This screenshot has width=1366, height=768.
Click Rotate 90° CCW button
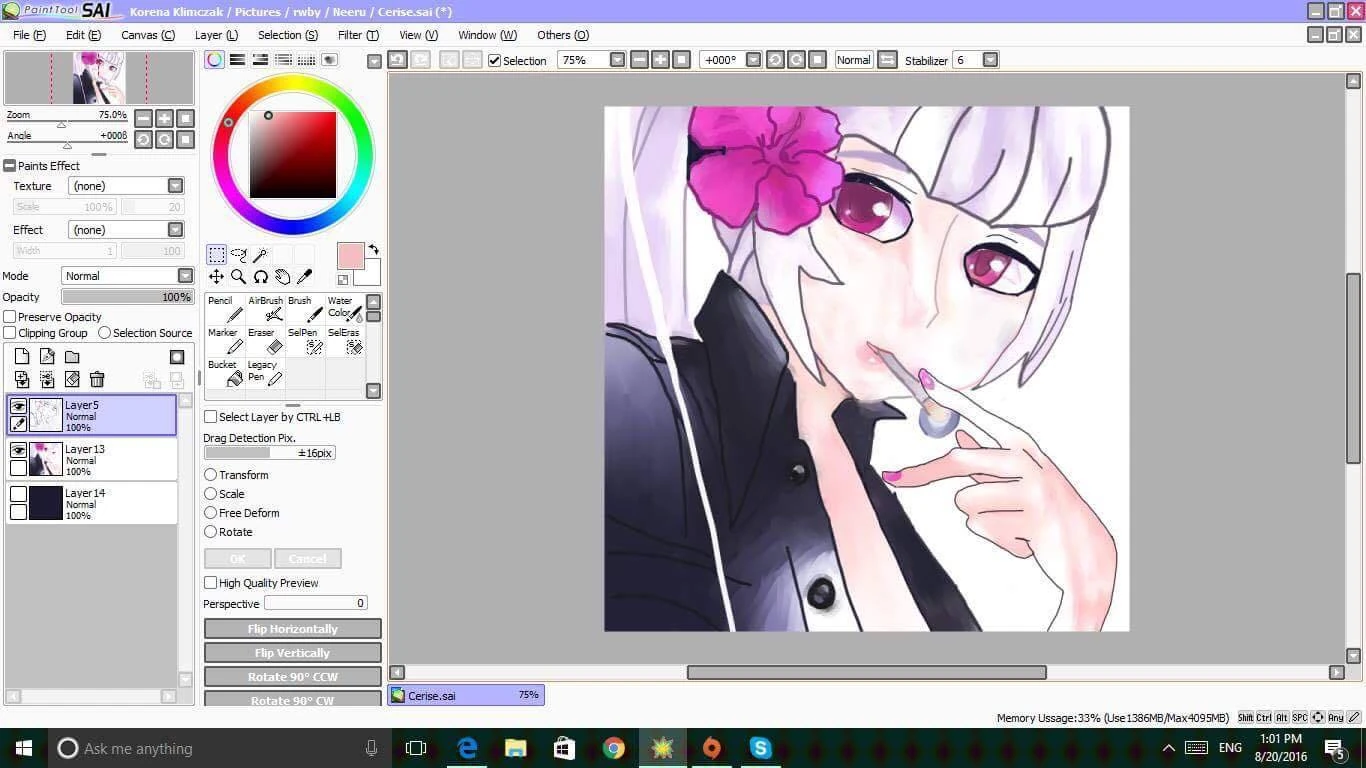(x=293, y=677)
